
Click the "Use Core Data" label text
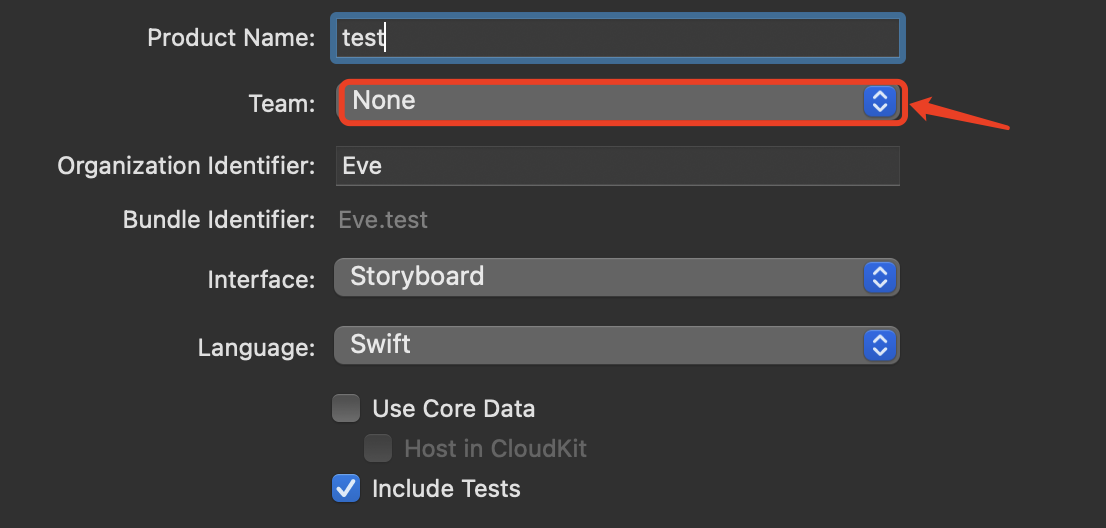tap(453, 409)
